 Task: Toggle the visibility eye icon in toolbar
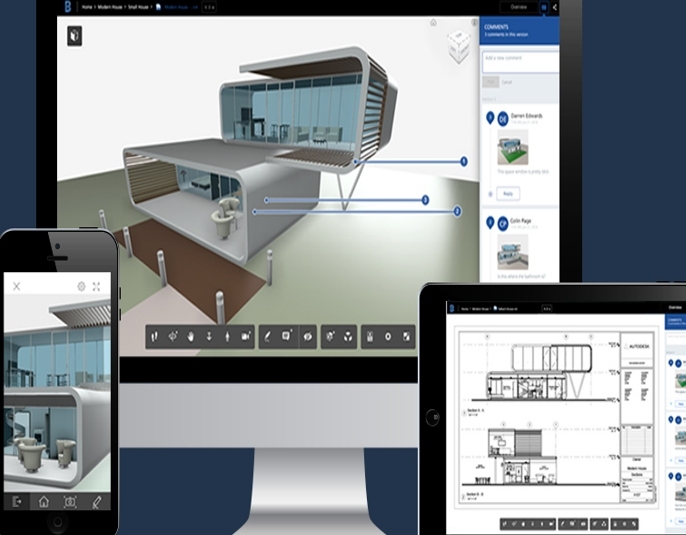[x=307, y=337]
